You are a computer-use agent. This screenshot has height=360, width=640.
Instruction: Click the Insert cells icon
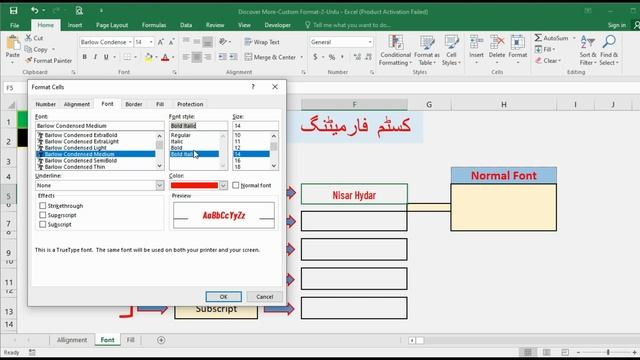click(x=476, y=43)
